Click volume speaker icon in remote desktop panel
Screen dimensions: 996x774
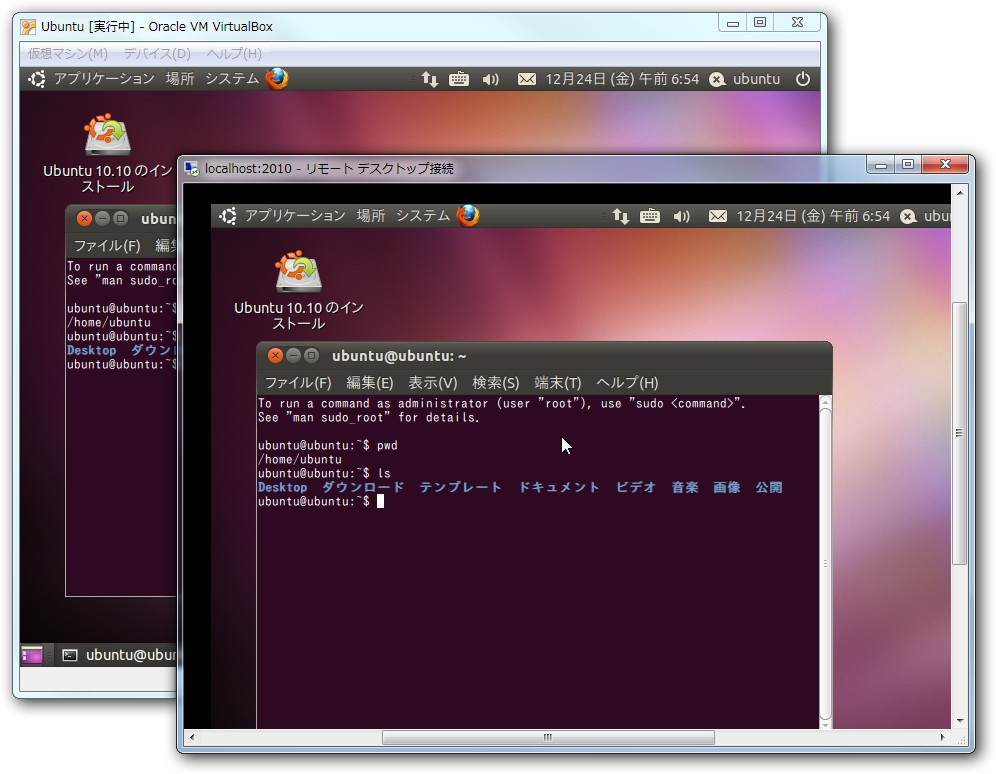[682, 217]
